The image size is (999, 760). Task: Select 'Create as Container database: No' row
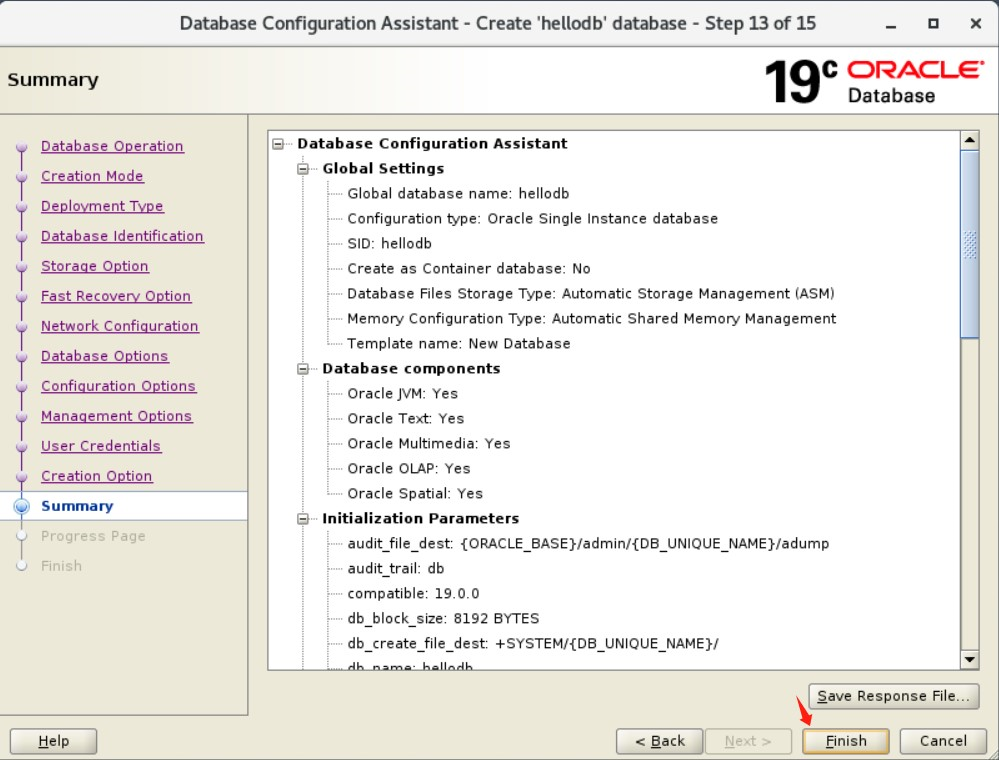tap(468, 269)
